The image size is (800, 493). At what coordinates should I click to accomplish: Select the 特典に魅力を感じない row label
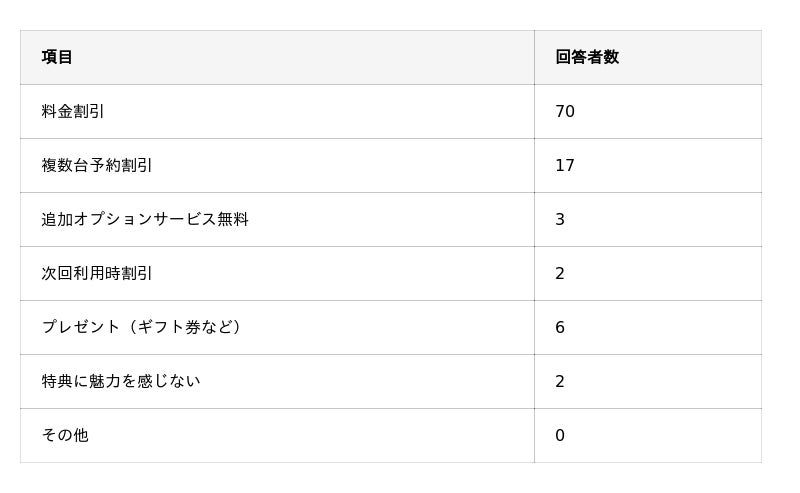click(121, 381)
